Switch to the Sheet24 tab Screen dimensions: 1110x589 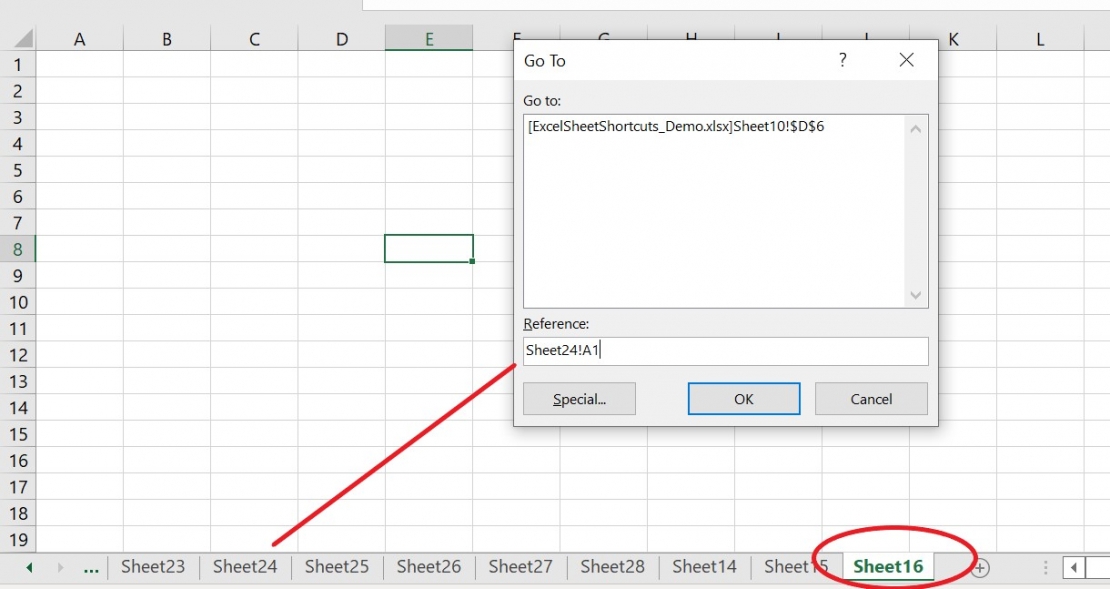tap(245, 567)
